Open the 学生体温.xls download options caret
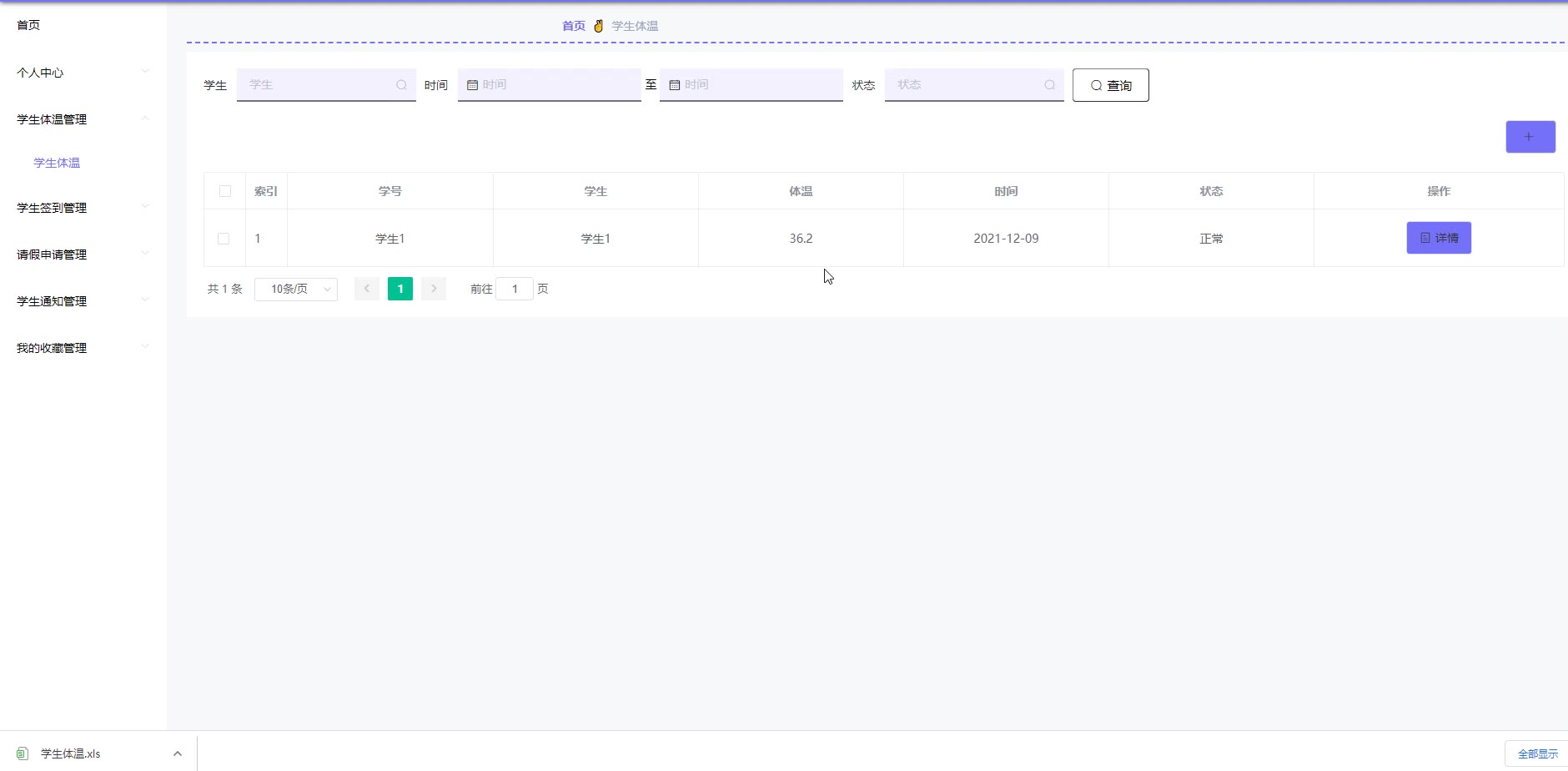This screenshot has height=771, width=1568. point(178,753)
